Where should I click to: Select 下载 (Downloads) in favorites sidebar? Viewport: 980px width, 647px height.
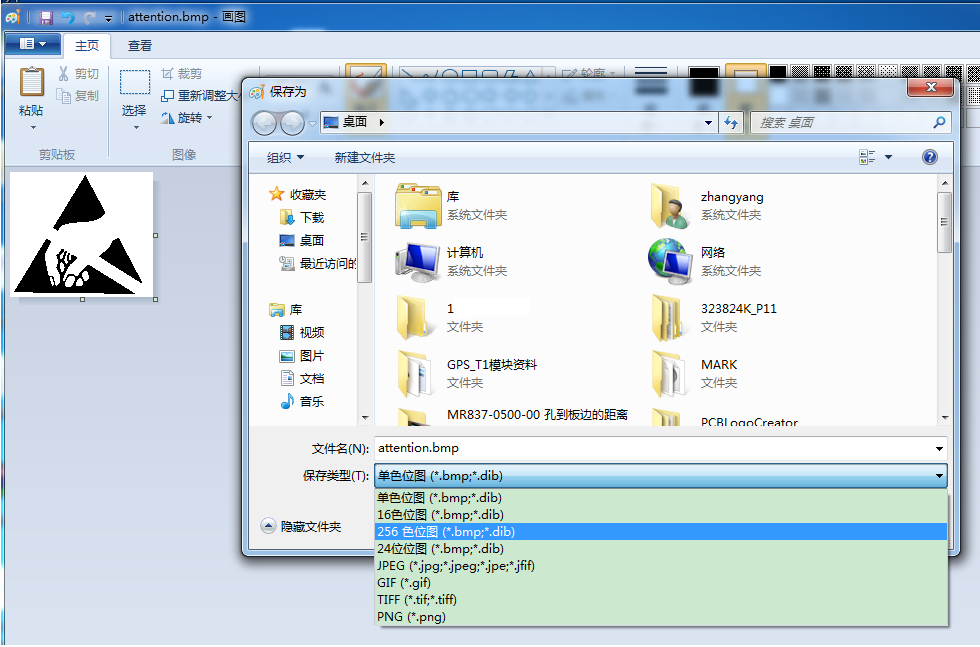(x=311, y=217)
